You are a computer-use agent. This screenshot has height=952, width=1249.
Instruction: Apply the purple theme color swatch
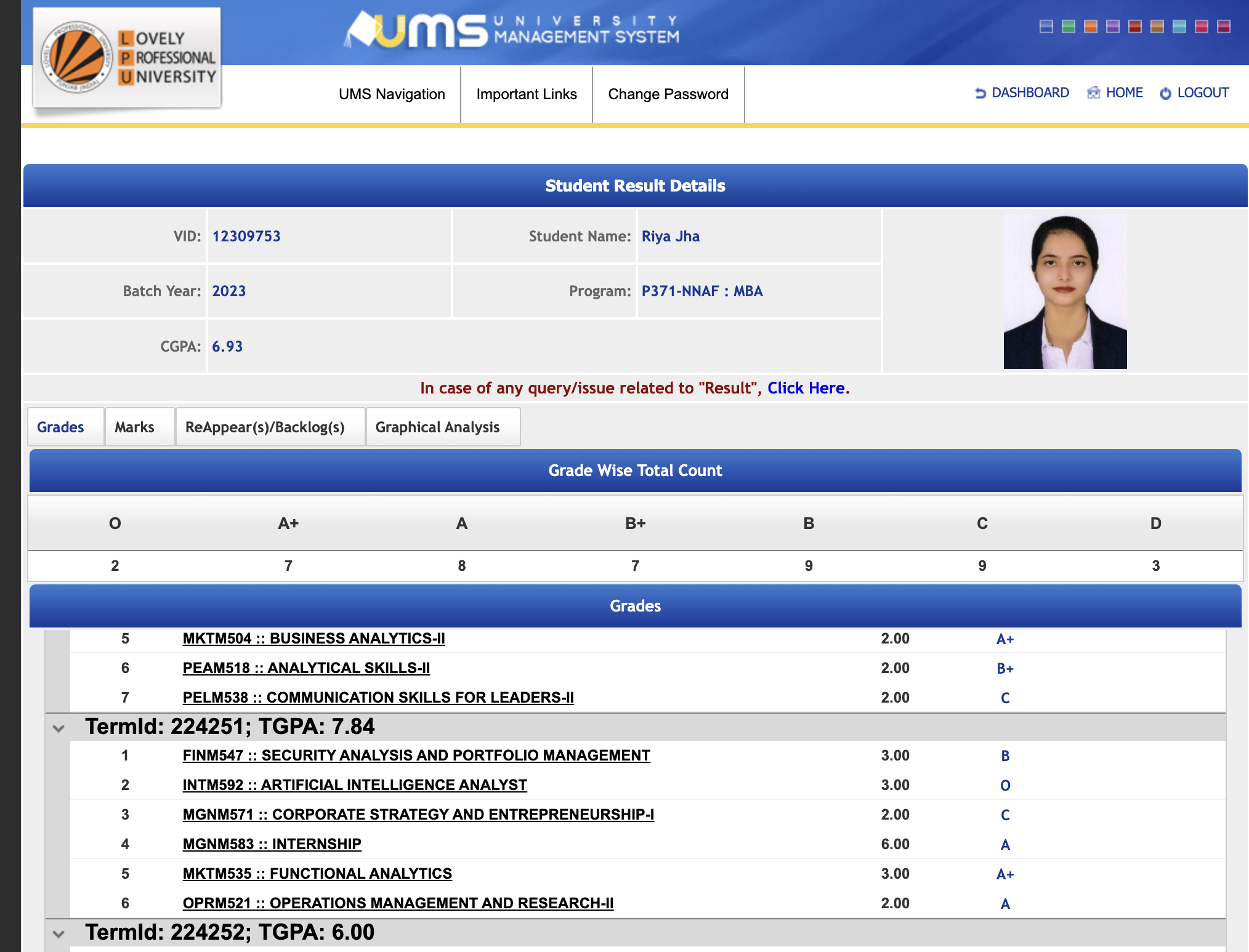(x=1113, y=26)
